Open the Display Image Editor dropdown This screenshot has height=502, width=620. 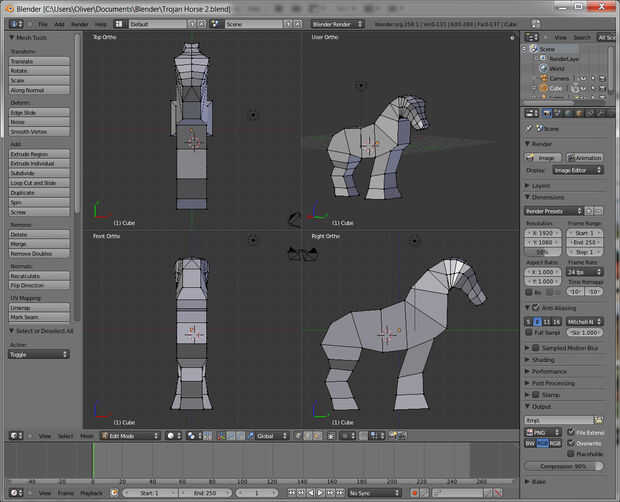[x=578, y=170]
